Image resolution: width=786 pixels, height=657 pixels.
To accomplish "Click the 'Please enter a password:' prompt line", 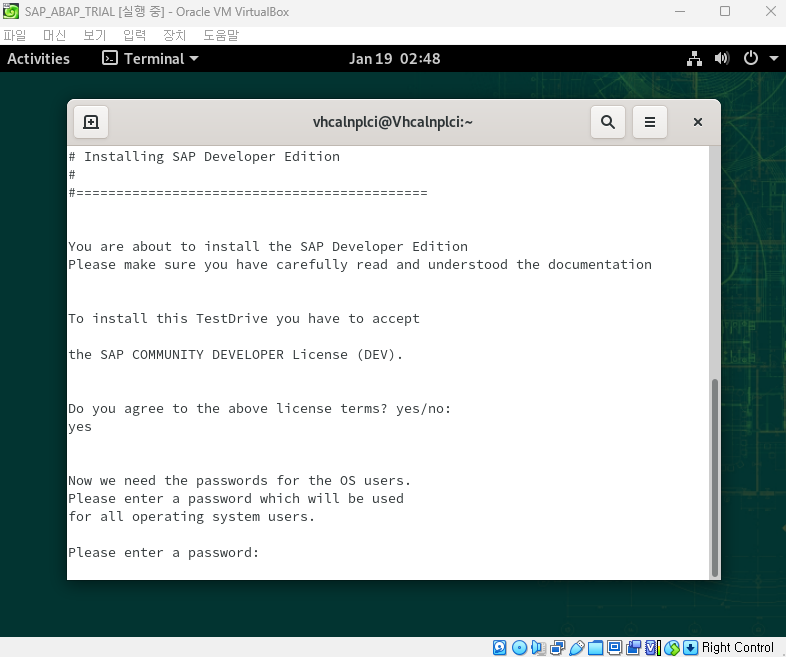I will pos(163,553).
